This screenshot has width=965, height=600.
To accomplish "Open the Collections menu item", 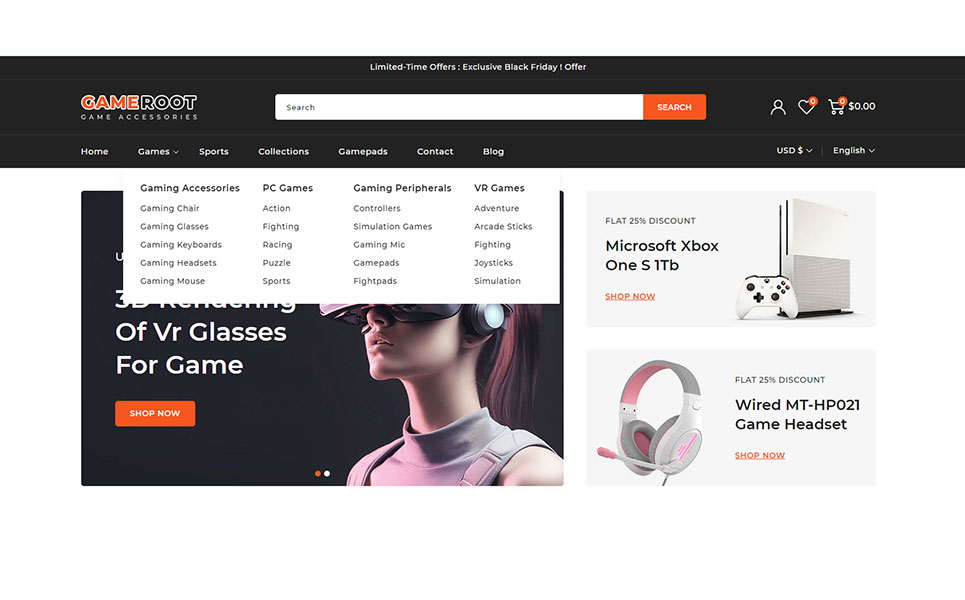I will 283,151.
